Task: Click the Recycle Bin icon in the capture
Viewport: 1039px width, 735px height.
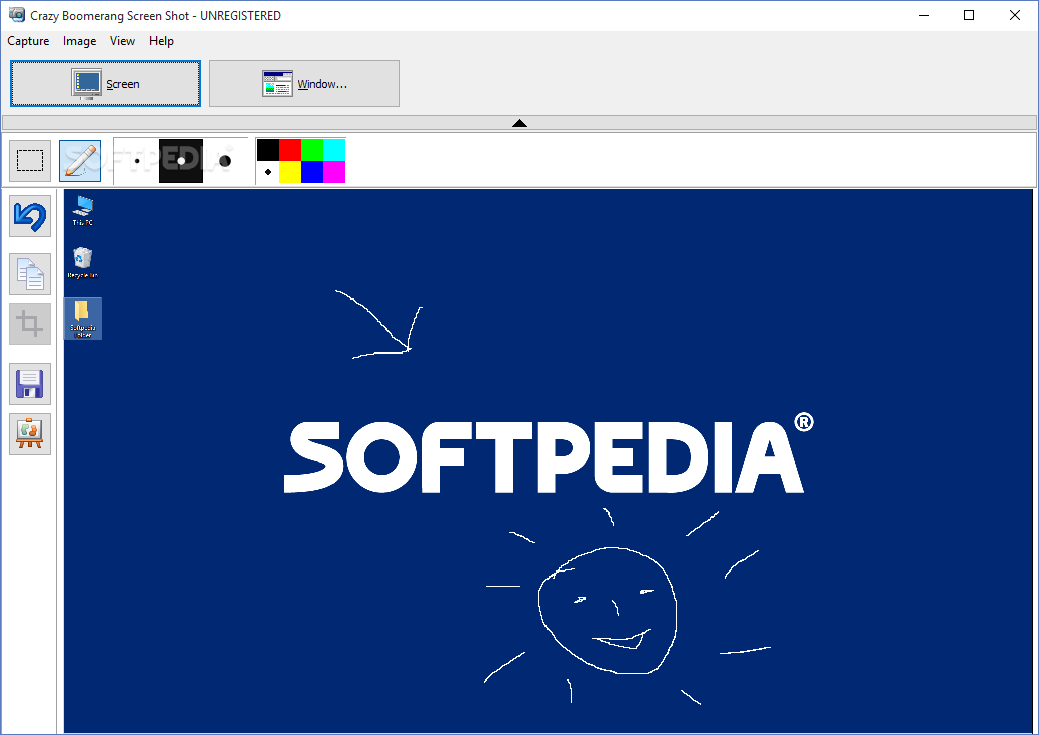Action: 83,263
